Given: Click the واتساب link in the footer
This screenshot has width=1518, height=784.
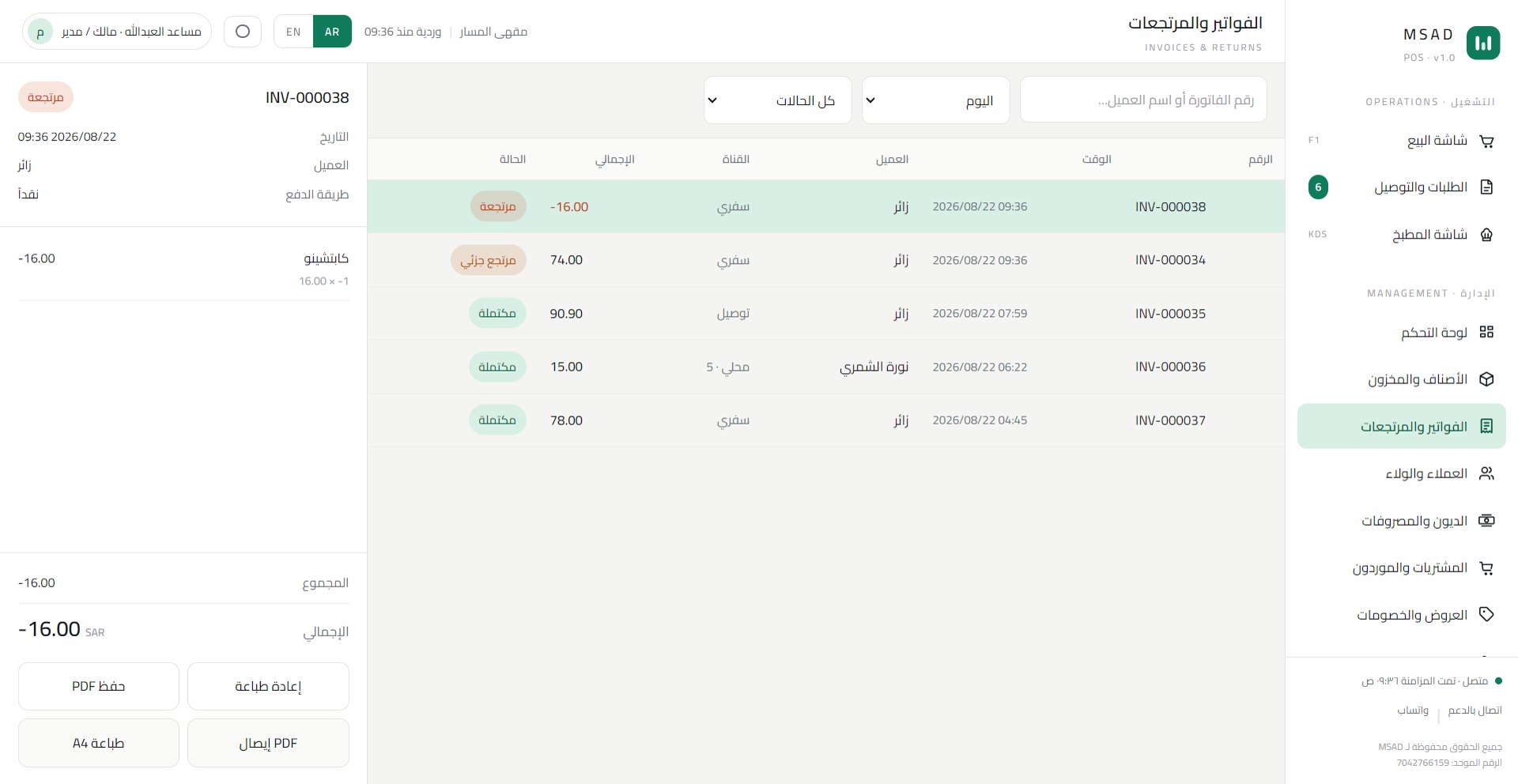Looking at the screenshot, I should 1413,710.
